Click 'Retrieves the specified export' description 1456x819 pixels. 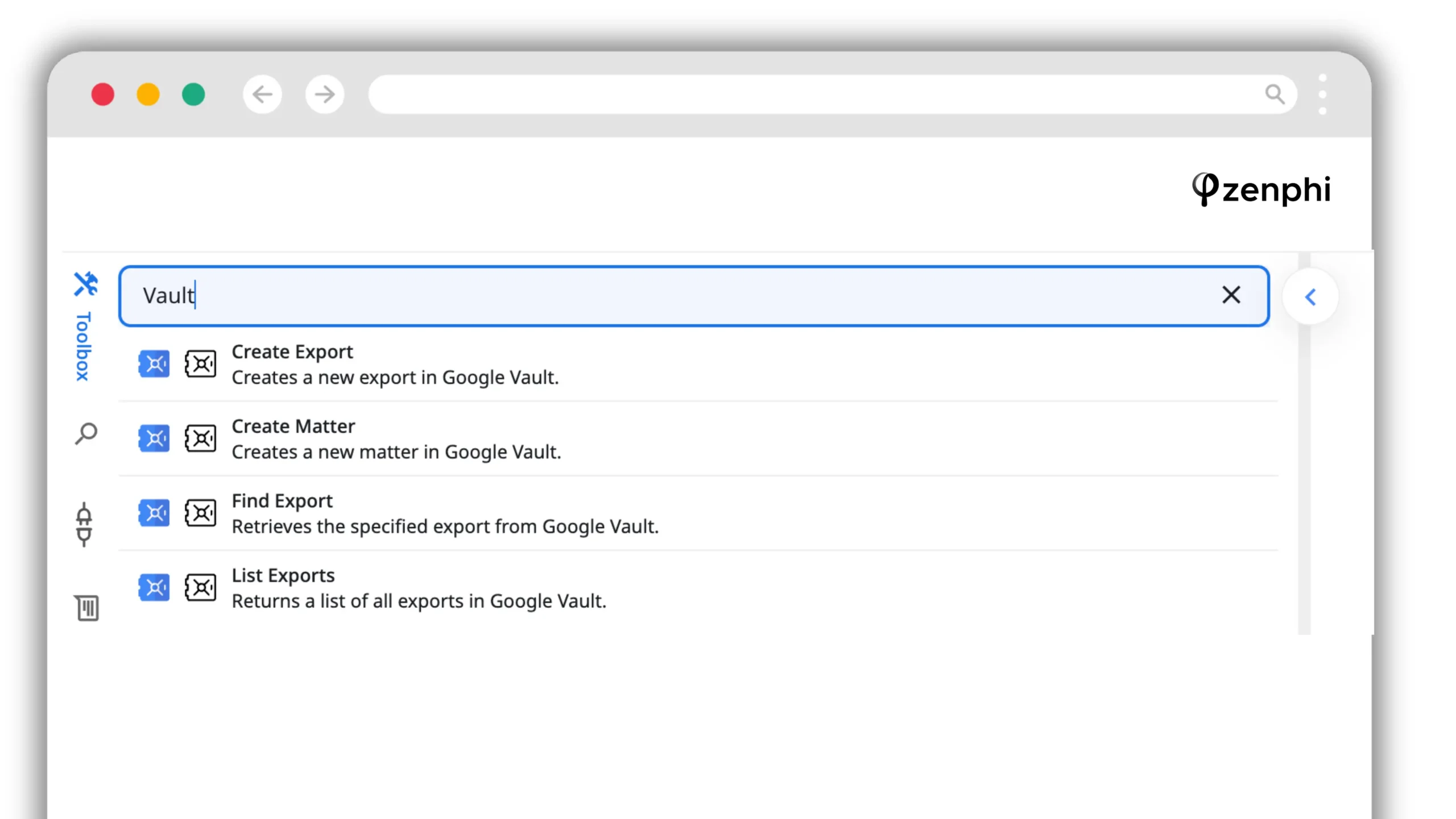pos(445,526)
